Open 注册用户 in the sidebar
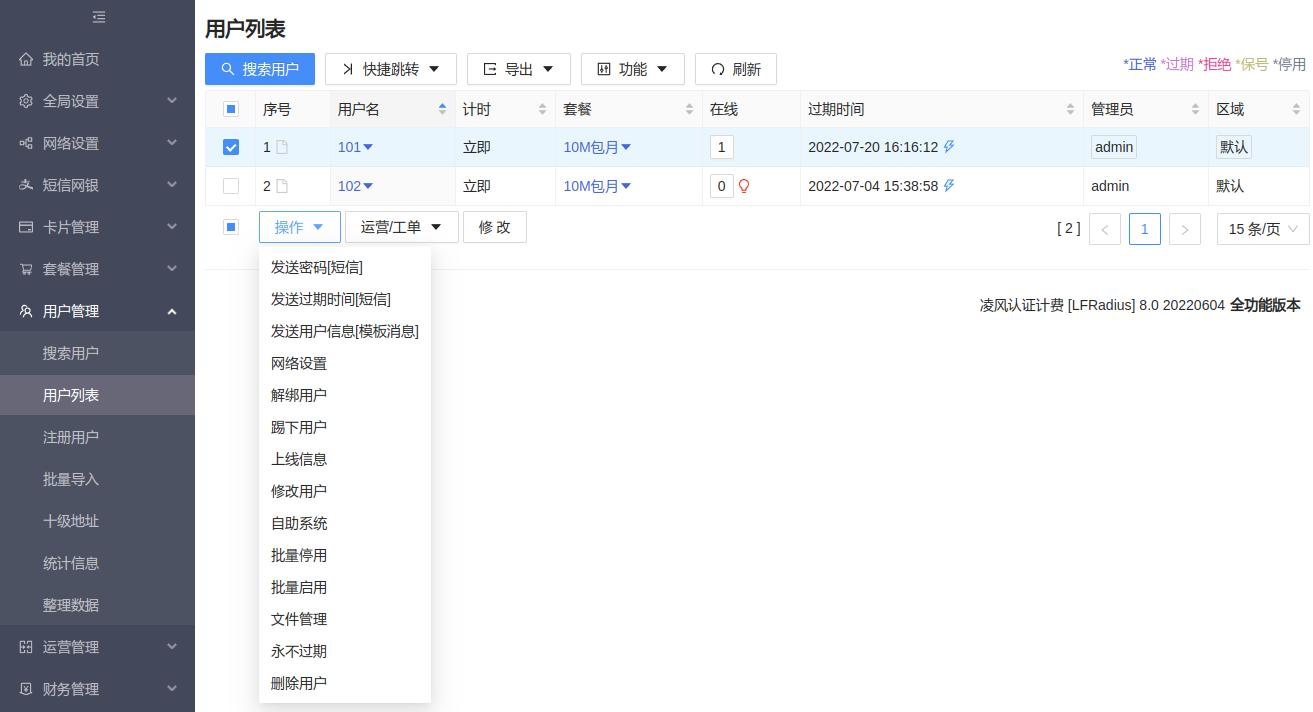This screenshot has height=712, width=1313. [x=71, y=437]
